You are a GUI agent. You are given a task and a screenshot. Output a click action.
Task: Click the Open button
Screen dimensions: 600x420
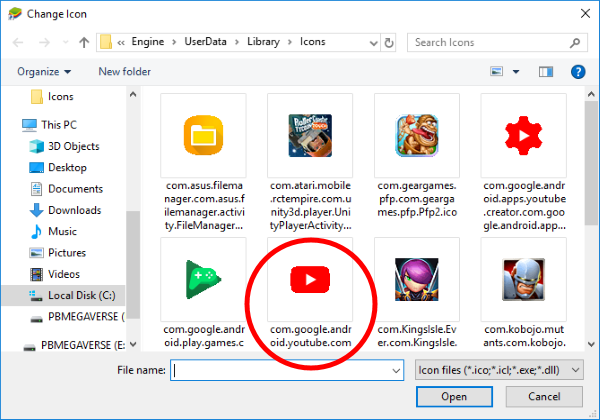(x=454, y=397)
